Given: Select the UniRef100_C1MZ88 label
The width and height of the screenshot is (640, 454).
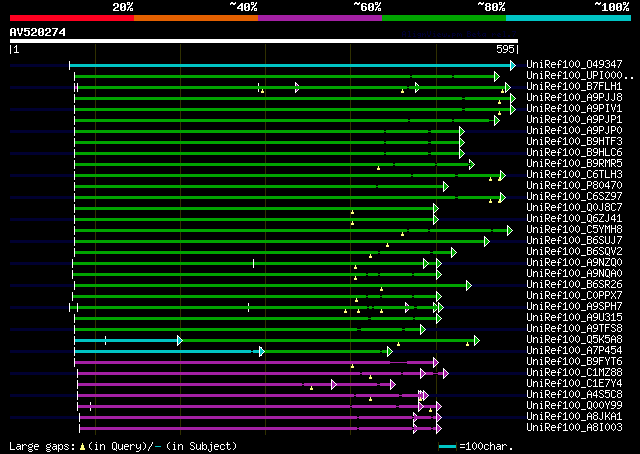Looking at the screenshot, I should pyautogui.click(x=574, y=373).
